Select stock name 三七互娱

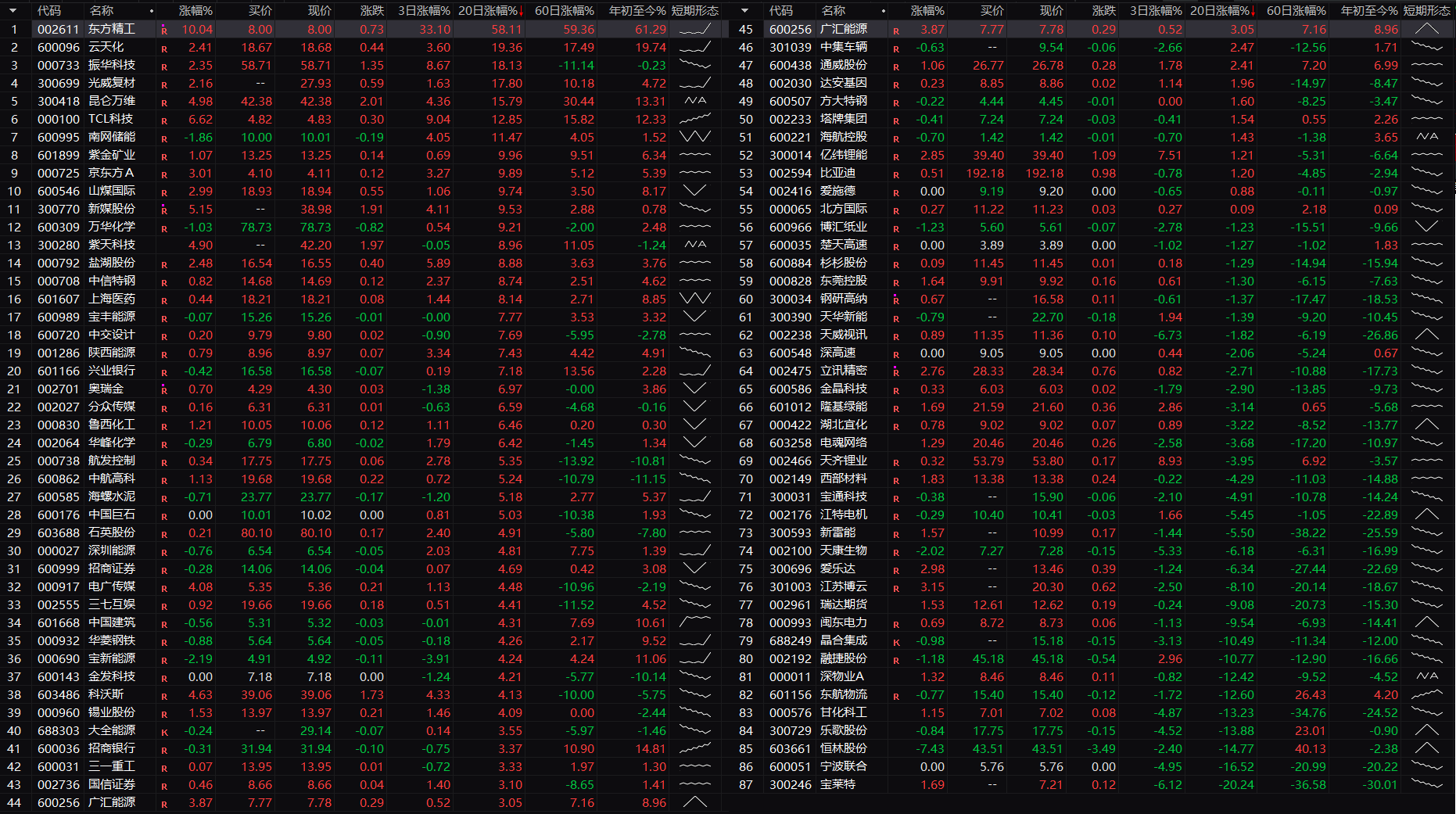pos(112,604)
